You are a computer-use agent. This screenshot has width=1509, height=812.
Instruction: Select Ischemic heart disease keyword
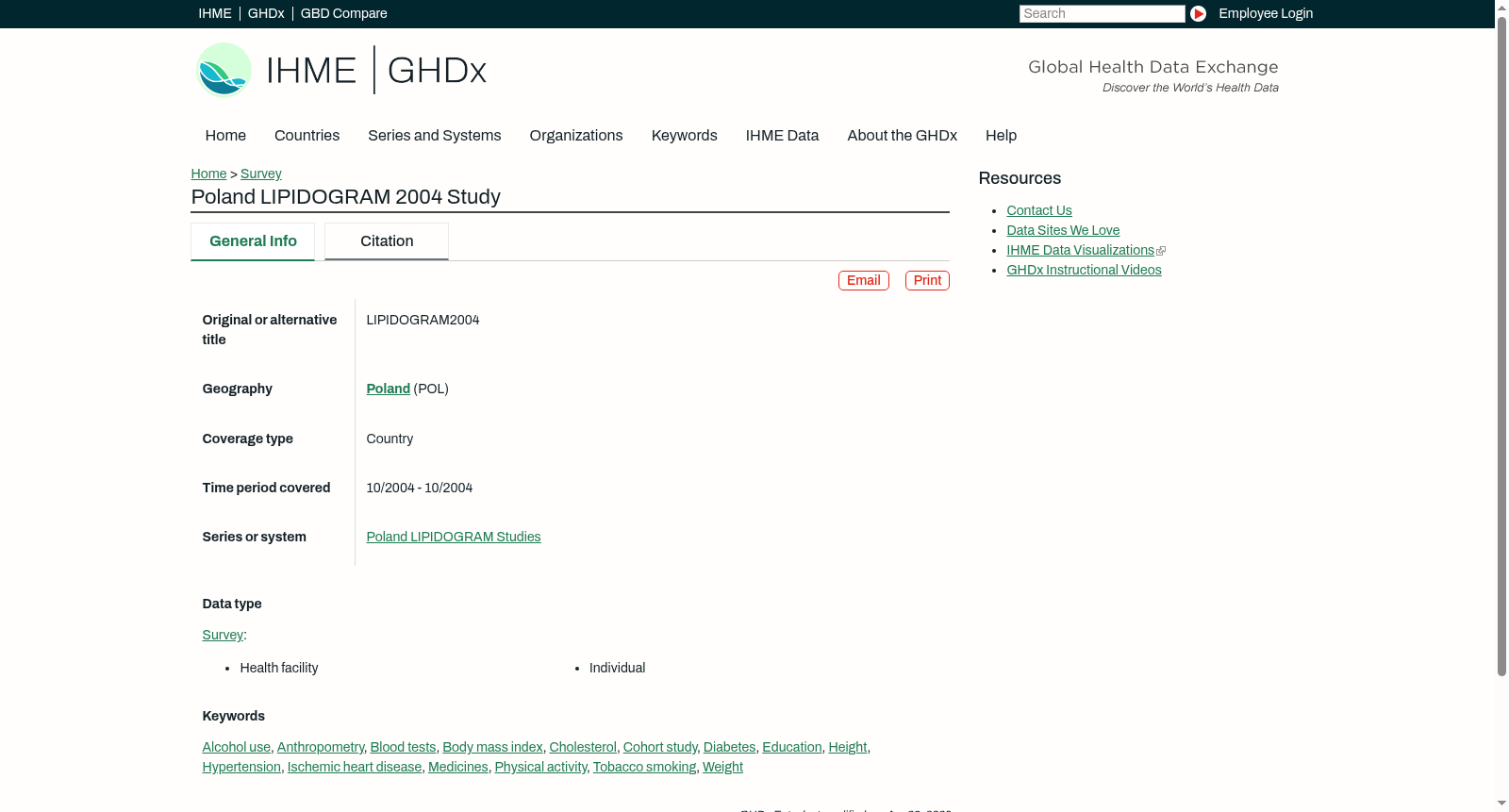pyautogui.click(x=355, y=767)
